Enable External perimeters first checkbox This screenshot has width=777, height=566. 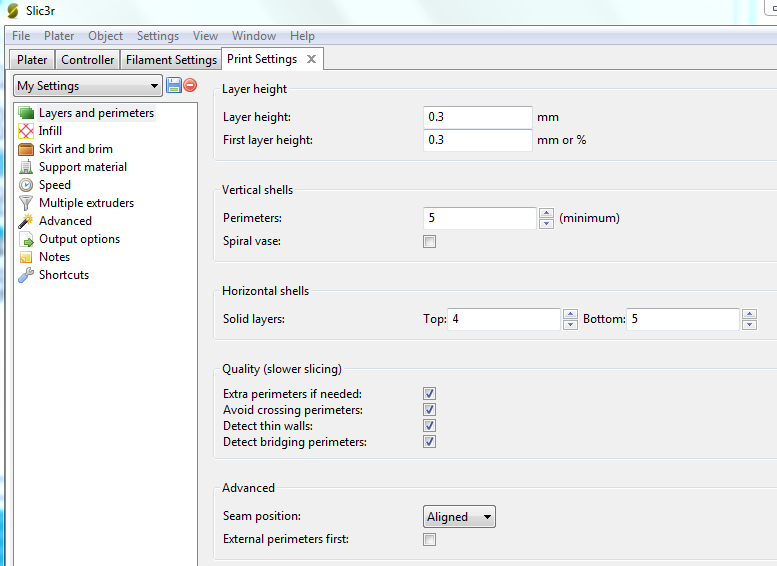tap(430, 539)
